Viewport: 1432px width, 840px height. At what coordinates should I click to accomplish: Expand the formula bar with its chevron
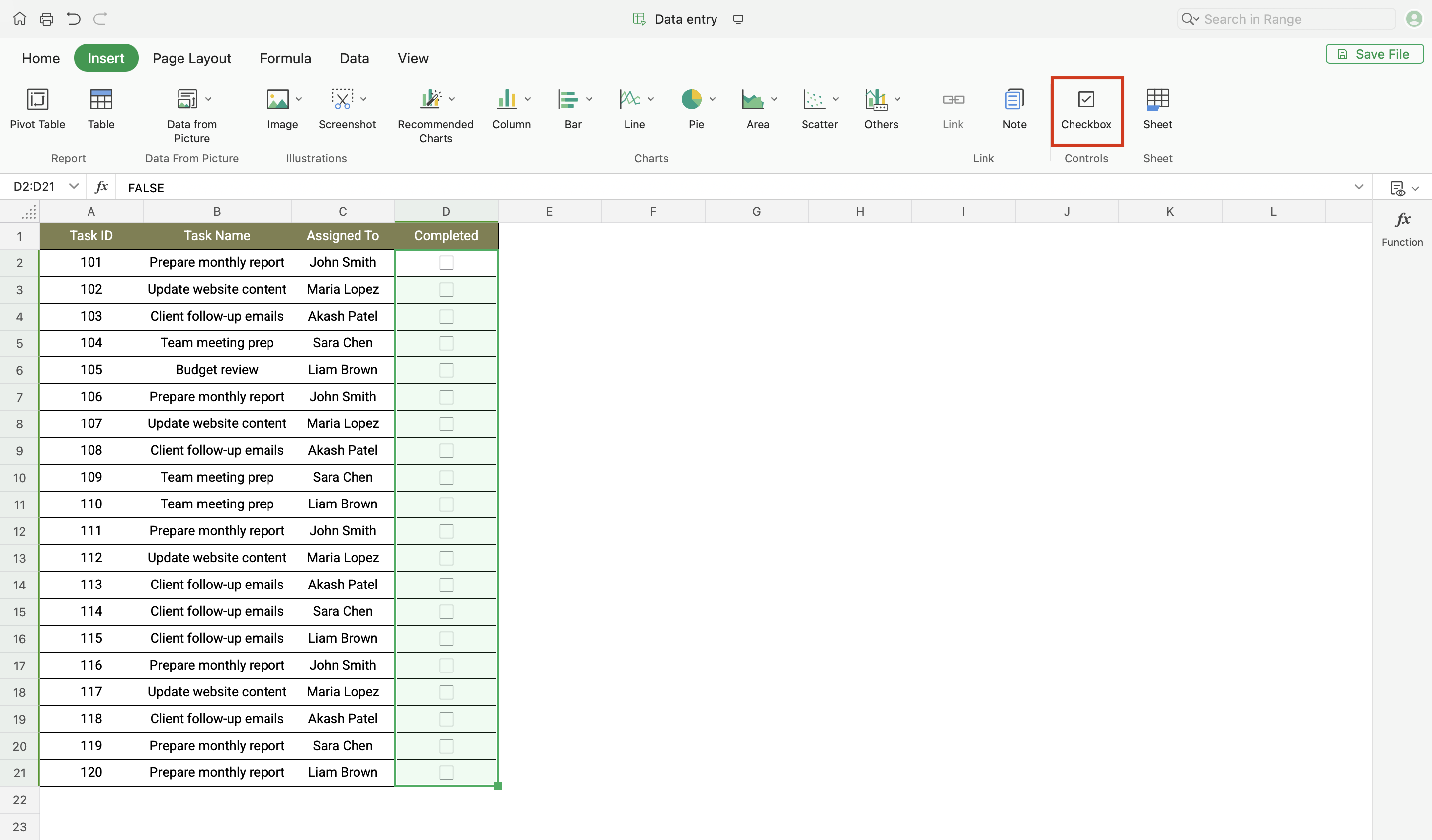pyautogui.click(x=1359, y=187)
